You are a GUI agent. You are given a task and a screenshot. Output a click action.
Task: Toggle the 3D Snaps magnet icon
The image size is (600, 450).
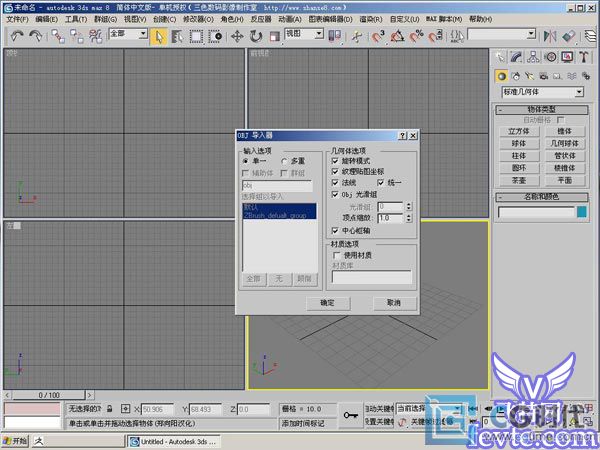pos(378,36)
